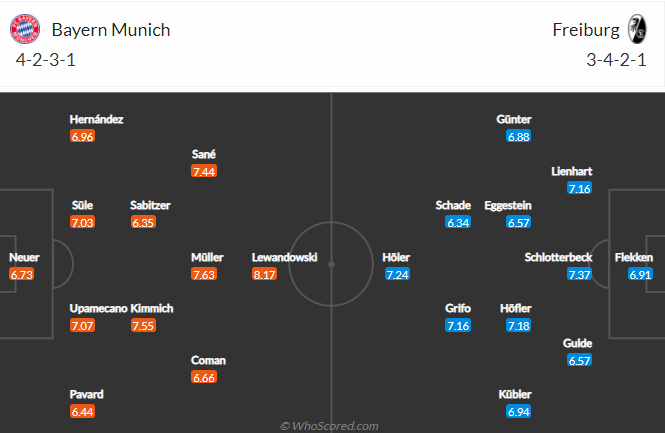Image resolution: width=665 pixels, height=433 pixels.
Task: Select Sané's 7.44 rating badge
Action: pyautogui.click(x=204, y=171)
